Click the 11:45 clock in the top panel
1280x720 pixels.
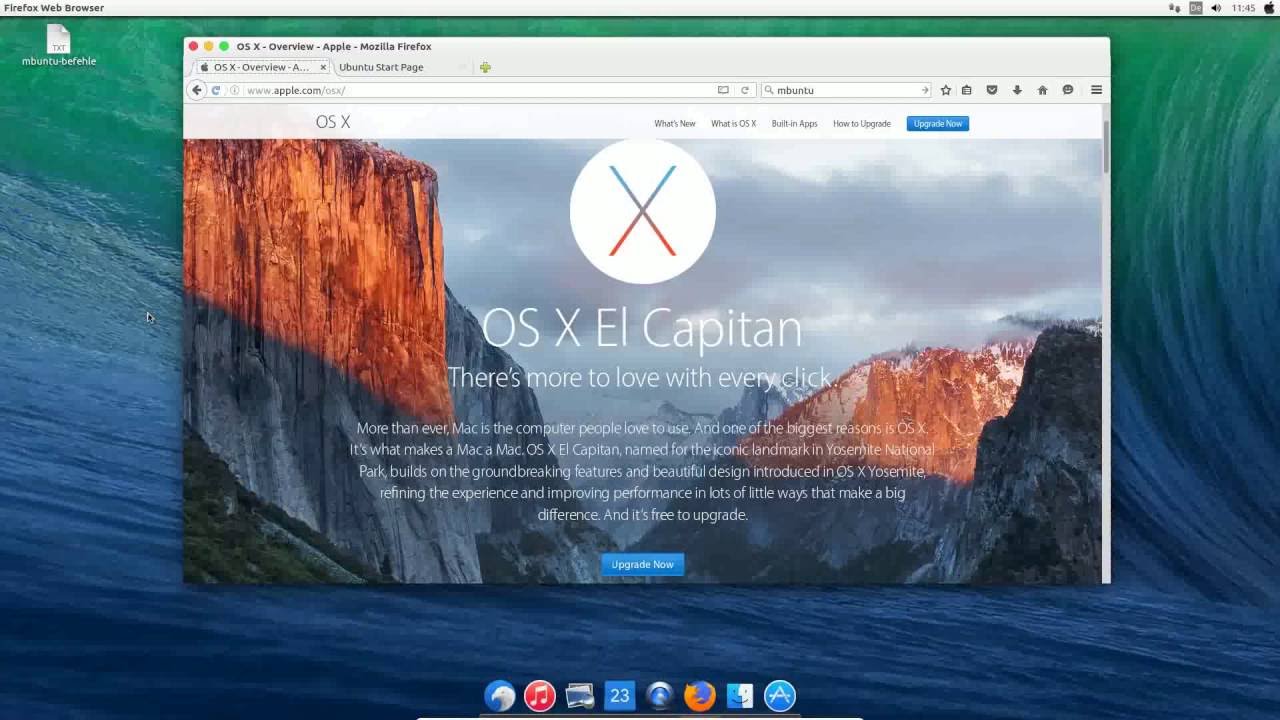pos(1244,8)
